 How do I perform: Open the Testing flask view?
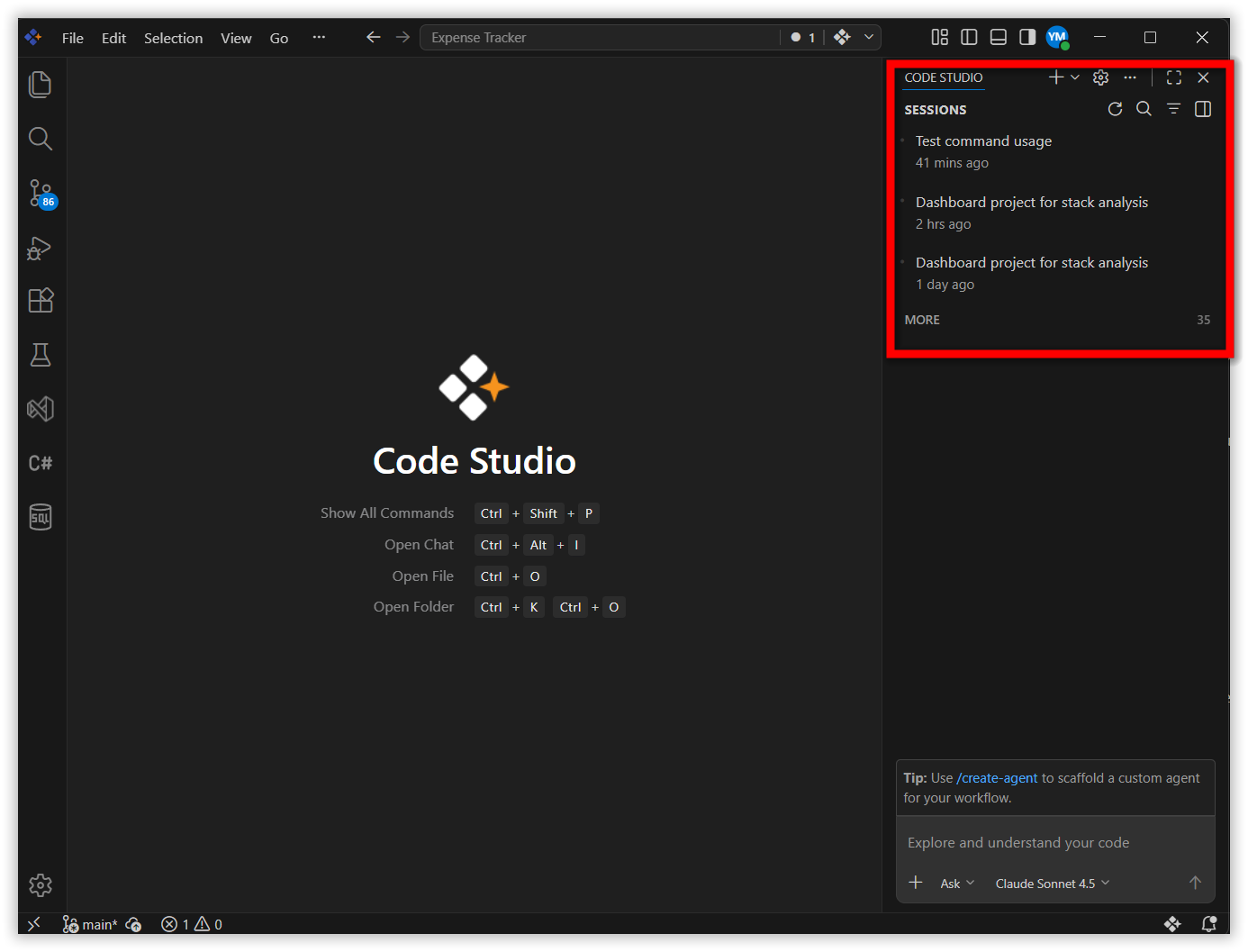pos(41,355)
